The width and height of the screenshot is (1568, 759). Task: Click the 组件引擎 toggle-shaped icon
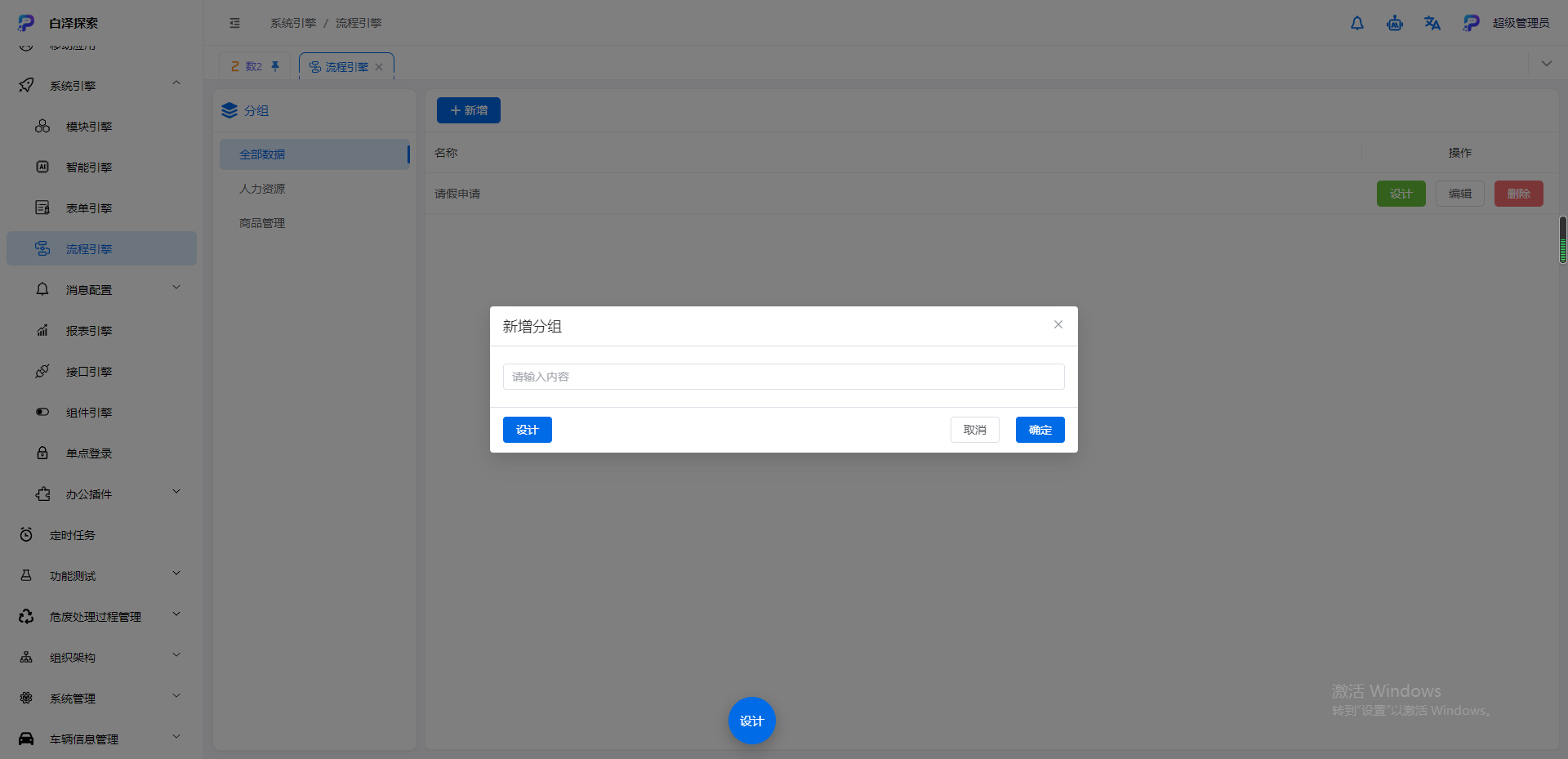[42, 412]
